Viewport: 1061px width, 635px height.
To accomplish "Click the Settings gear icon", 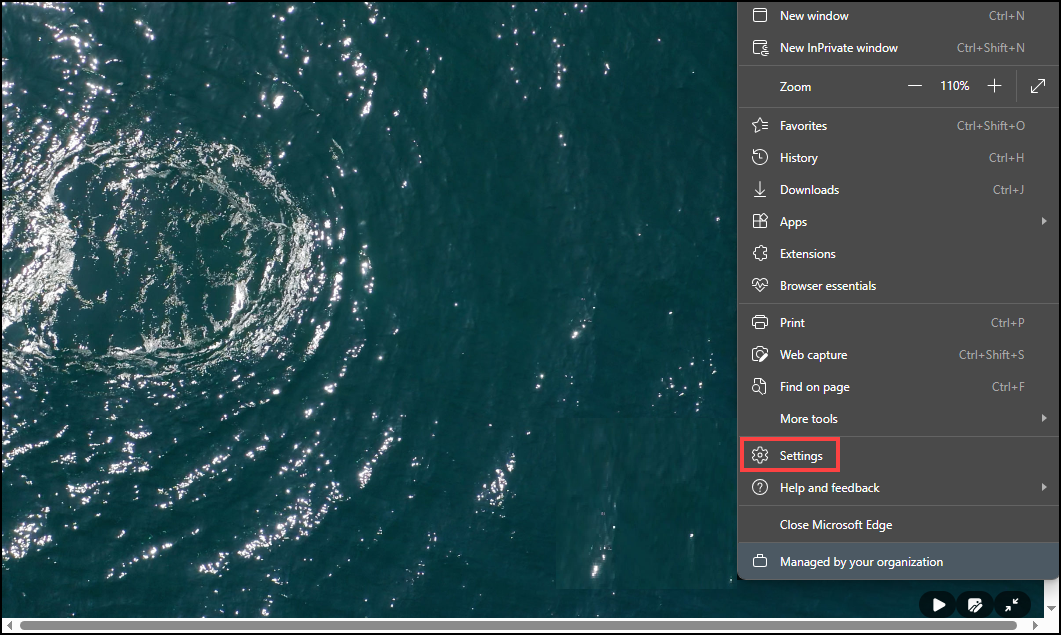I will pyautogui.click(x=760, y=456).
